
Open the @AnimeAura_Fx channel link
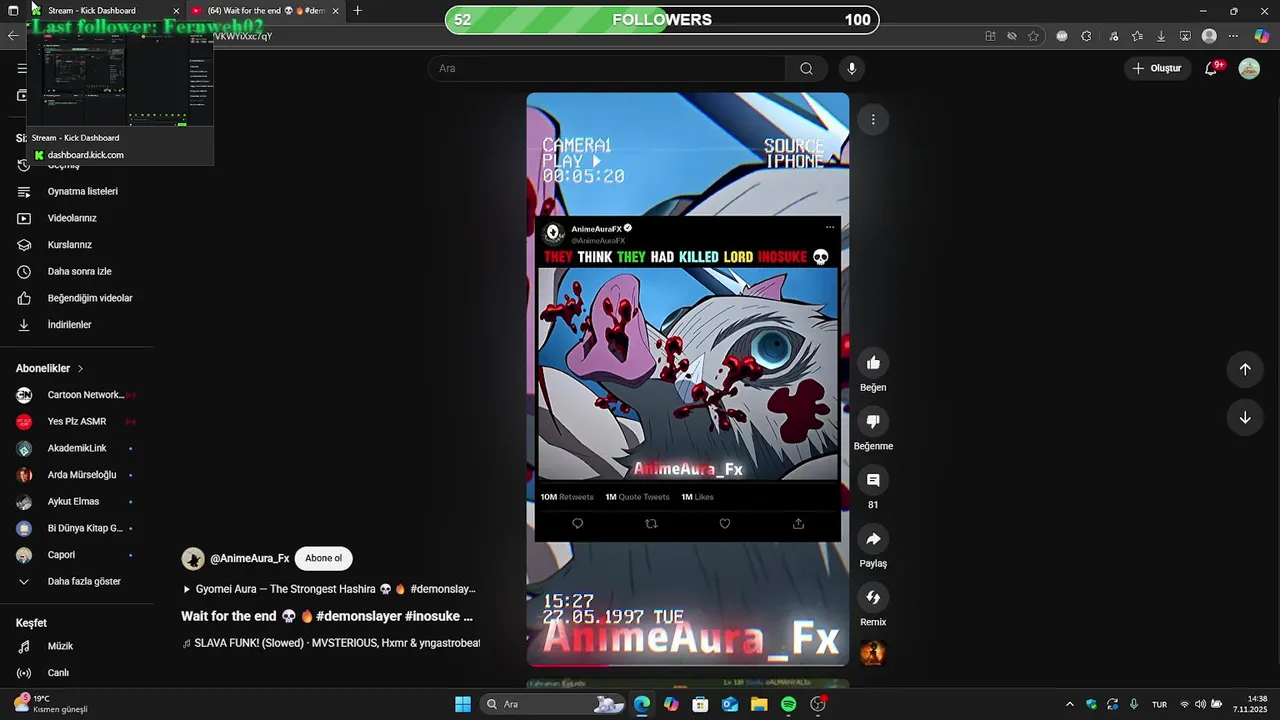pyautogui.click(x=249, y=559)
